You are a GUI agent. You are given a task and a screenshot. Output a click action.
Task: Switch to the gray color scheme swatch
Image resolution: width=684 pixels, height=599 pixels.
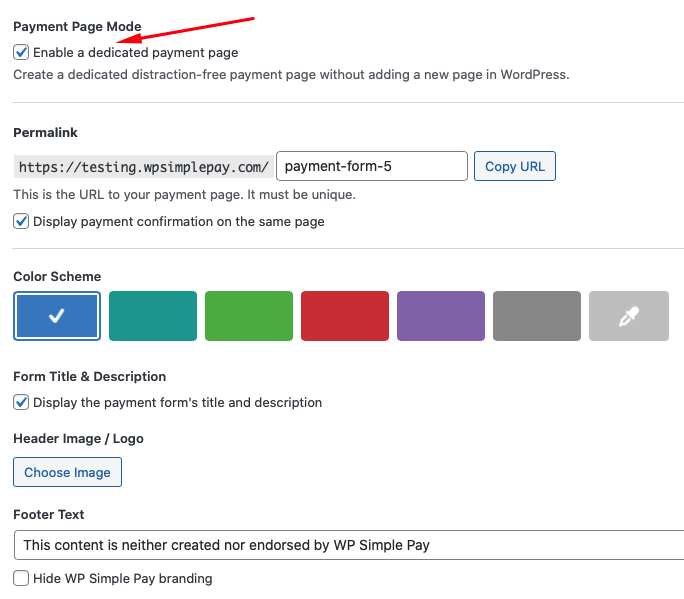(537, 316)
